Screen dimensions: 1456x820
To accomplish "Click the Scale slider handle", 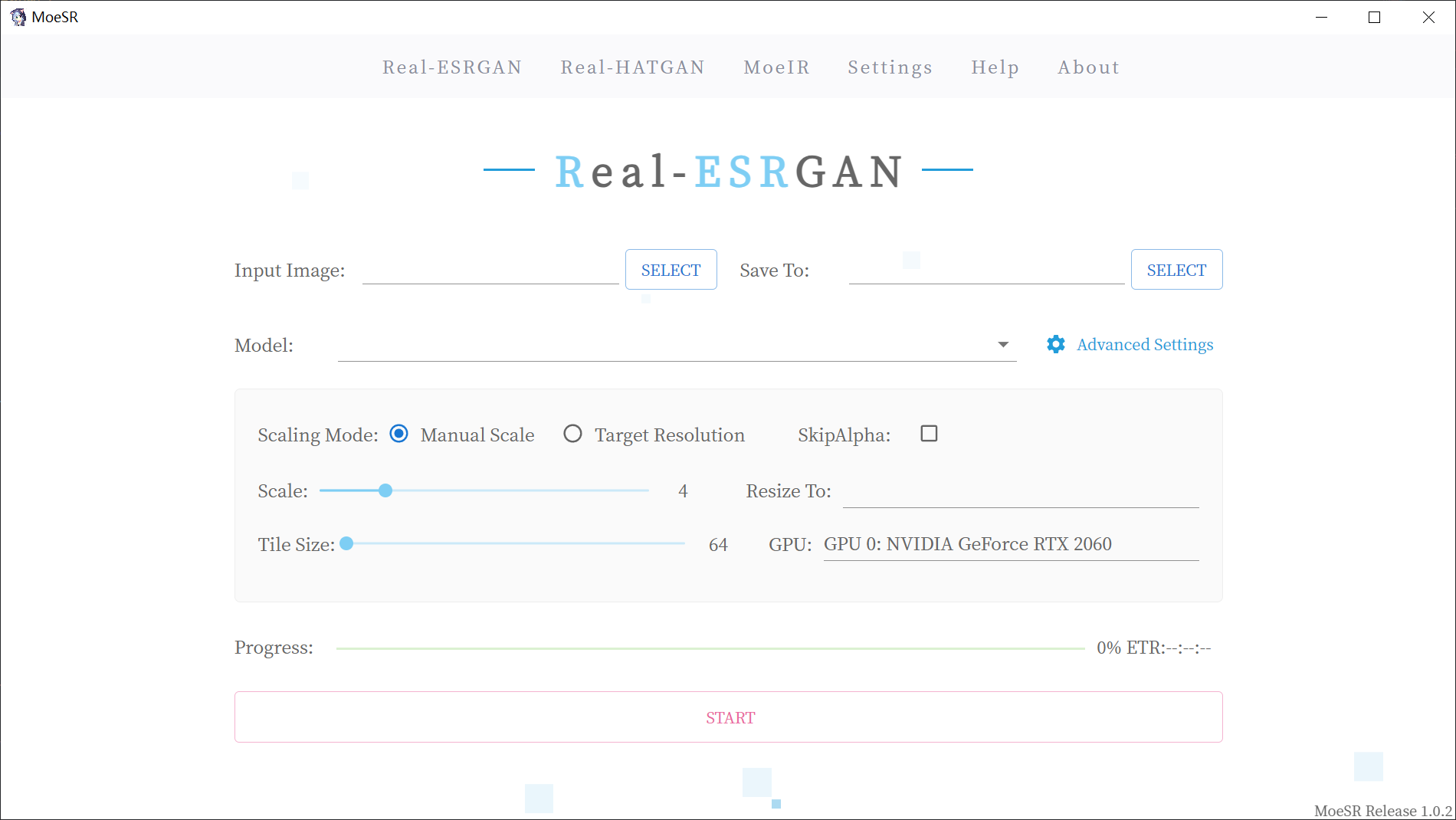I will coord(385,490).
